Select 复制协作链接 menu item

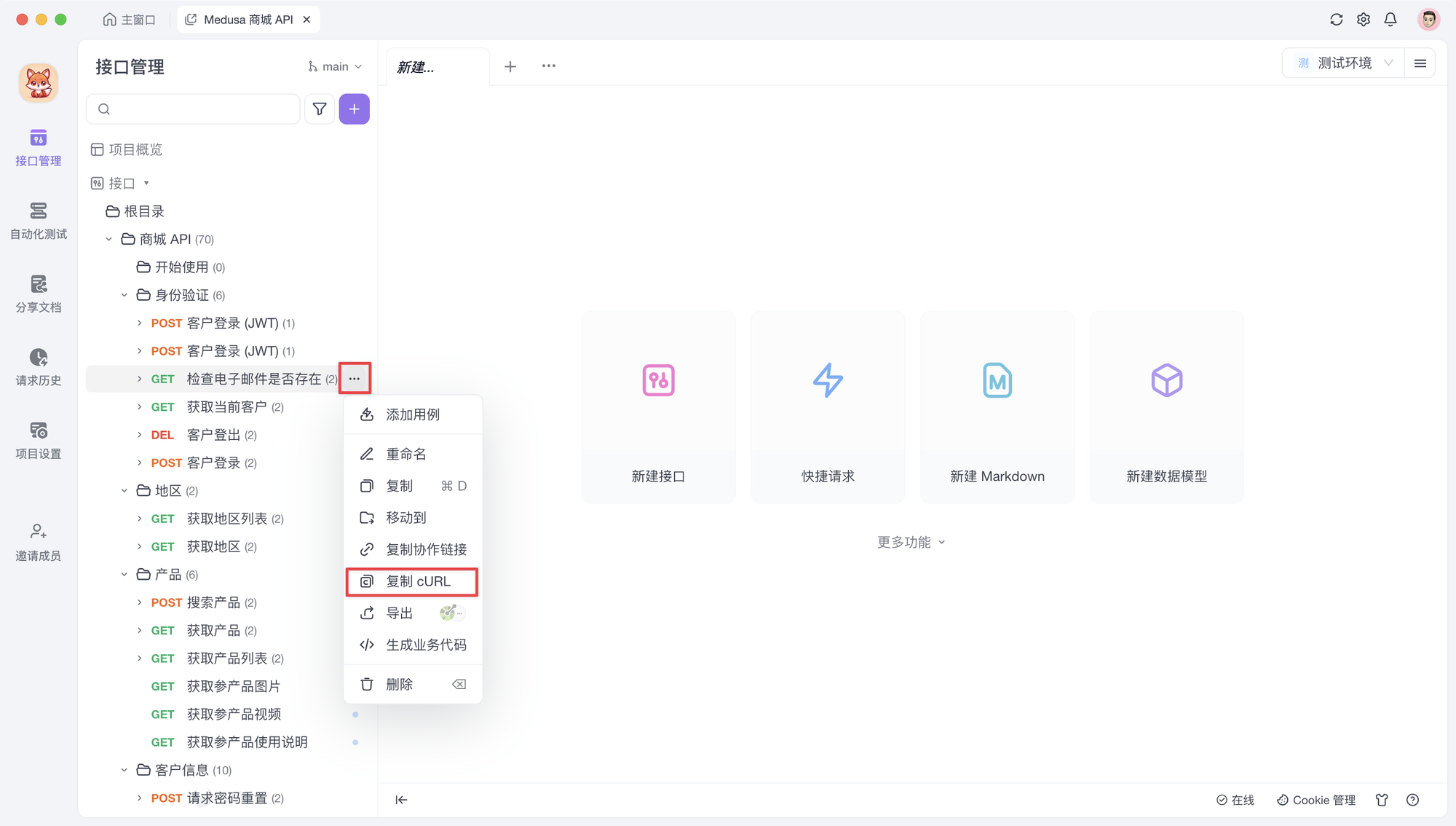point(413,549)
